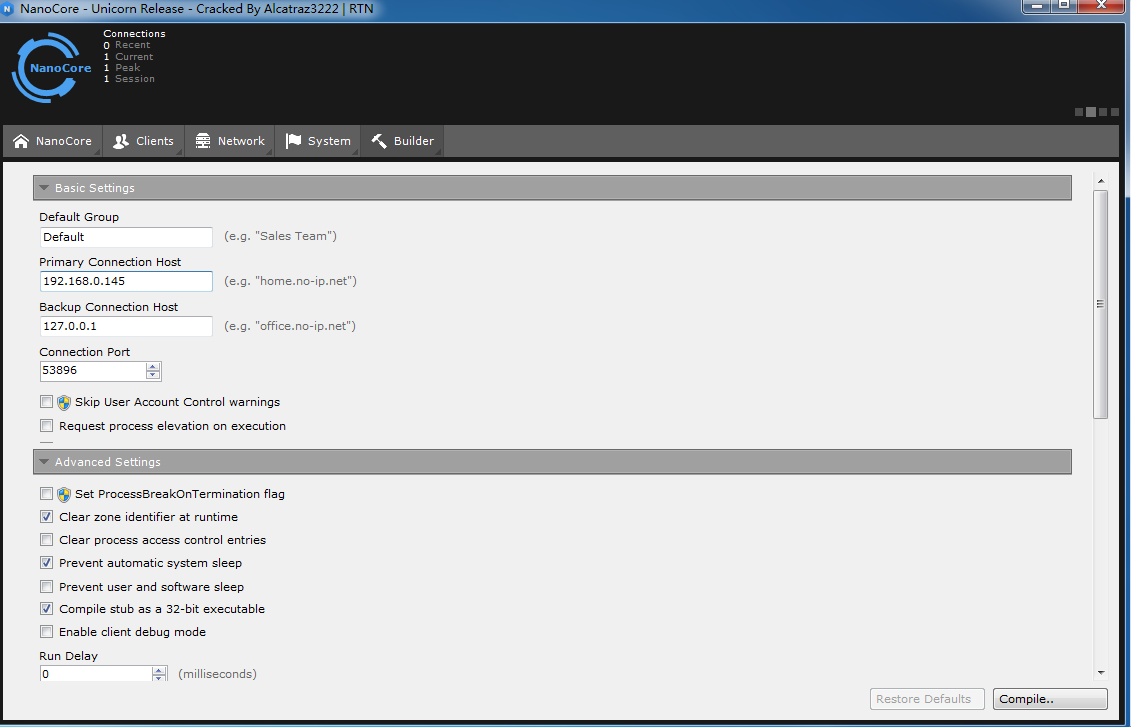Enable Request process elevation on execution
Image resolution: width=1131 pixels, height=727 pixels.
(46, 426)
